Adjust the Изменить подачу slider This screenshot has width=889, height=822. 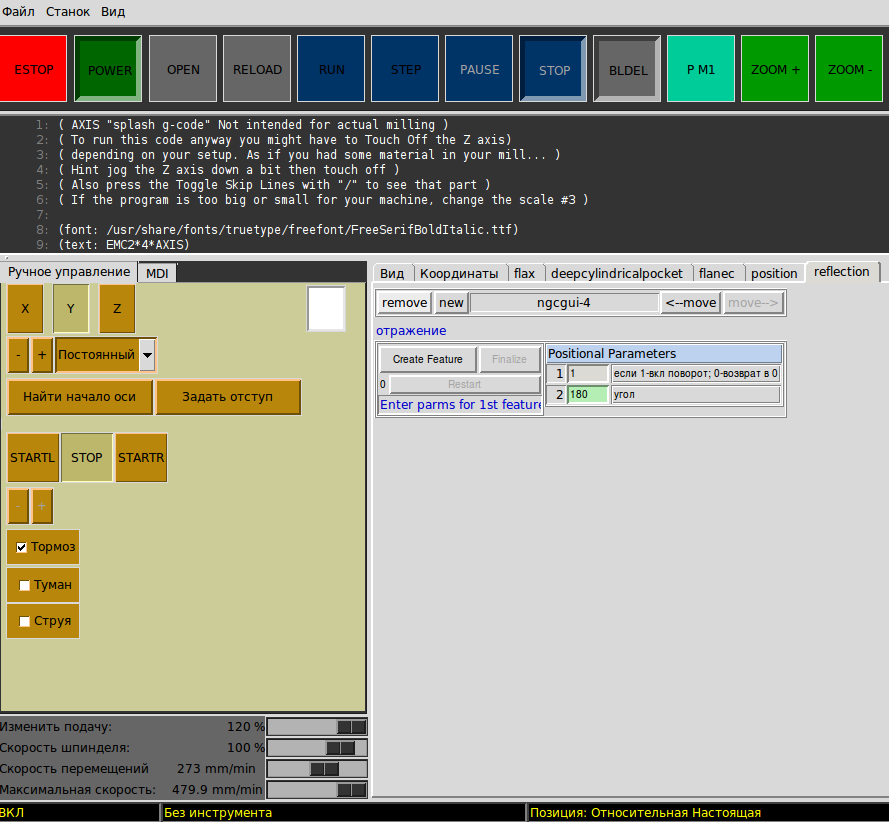(x=317, y=727)
